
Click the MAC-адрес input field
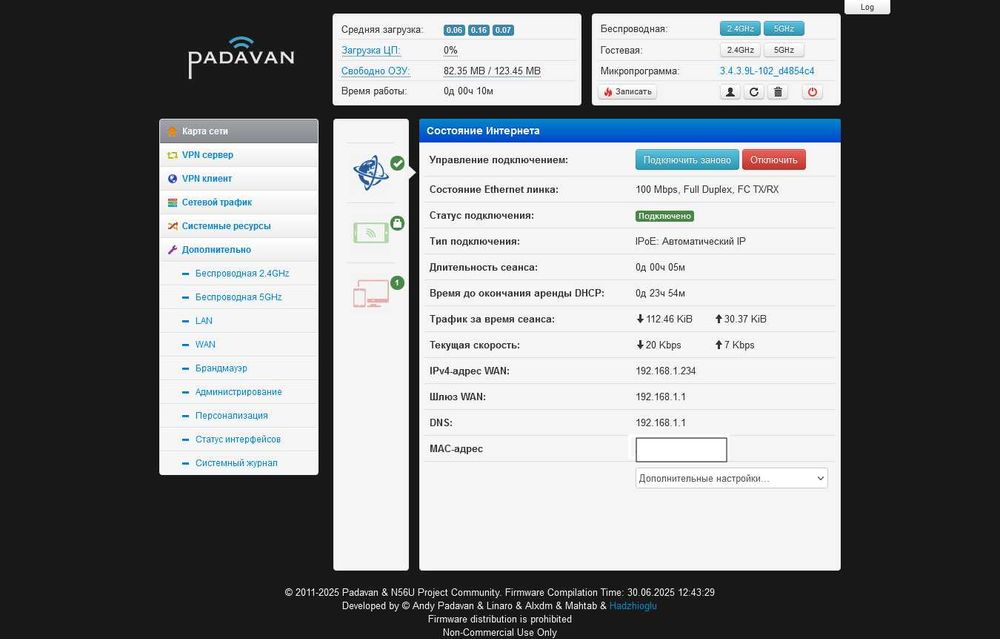(681, 450)
